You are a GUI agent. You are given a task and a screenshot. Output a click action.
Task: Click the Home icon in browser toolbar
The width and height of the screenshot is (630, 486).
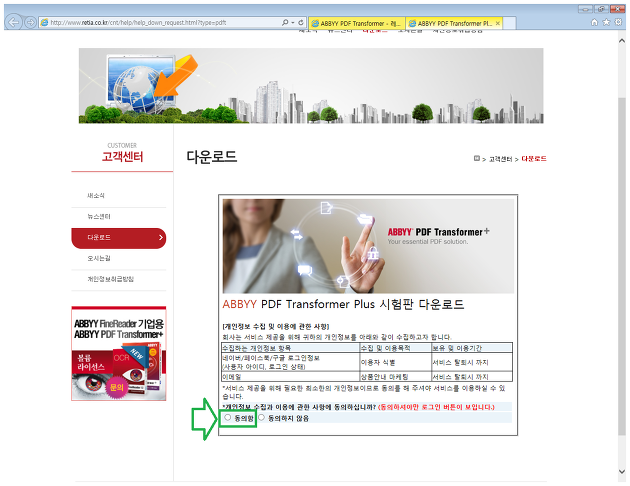pos(594,22)
